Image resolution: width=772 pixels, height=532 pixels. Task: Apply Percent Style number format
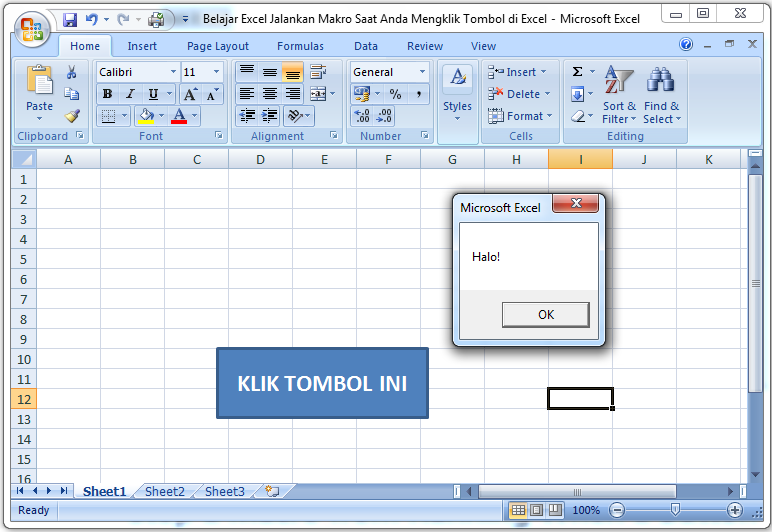395,94
